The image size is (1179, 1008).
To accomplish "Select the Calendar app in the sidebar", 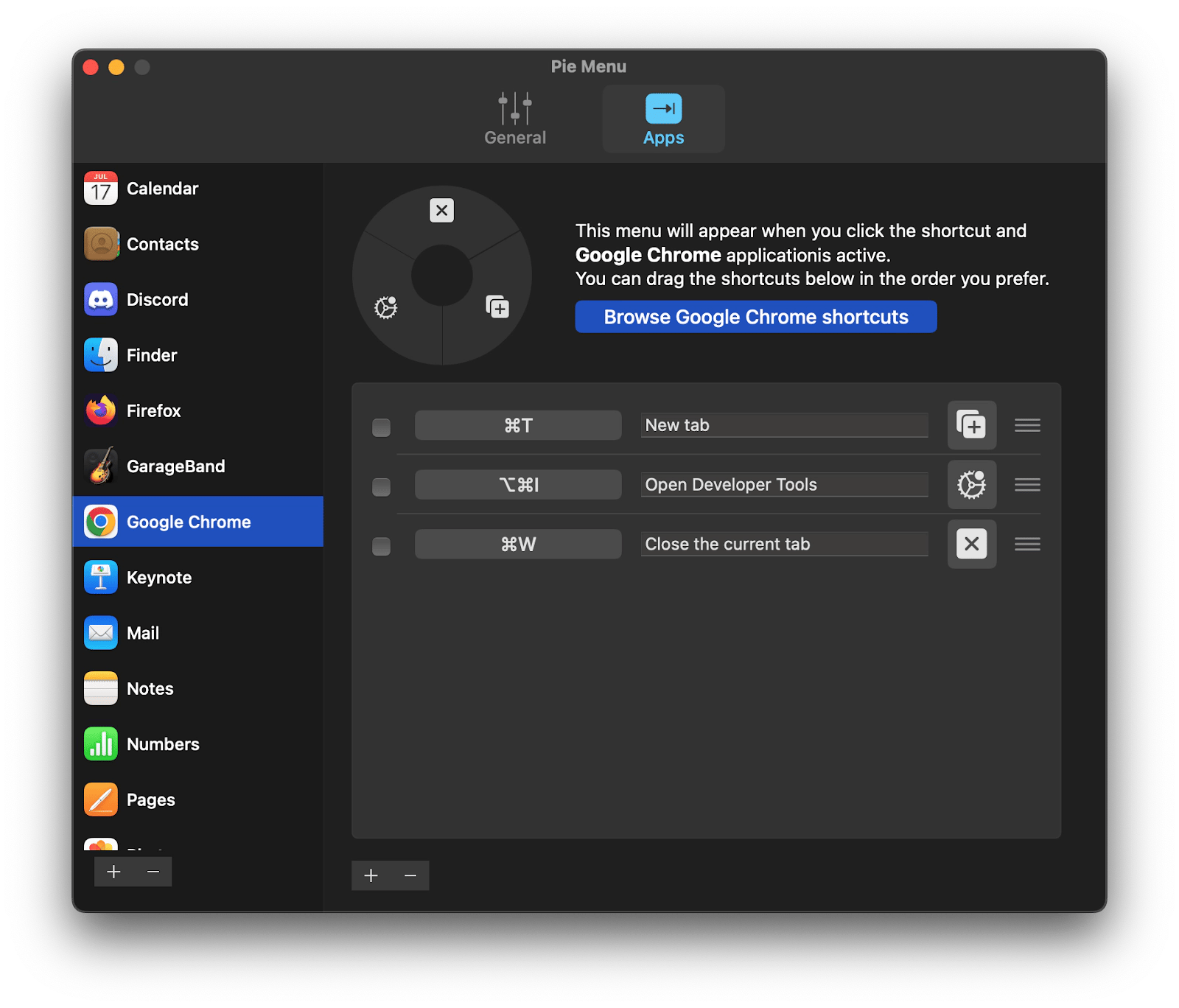I will [197, 189].
